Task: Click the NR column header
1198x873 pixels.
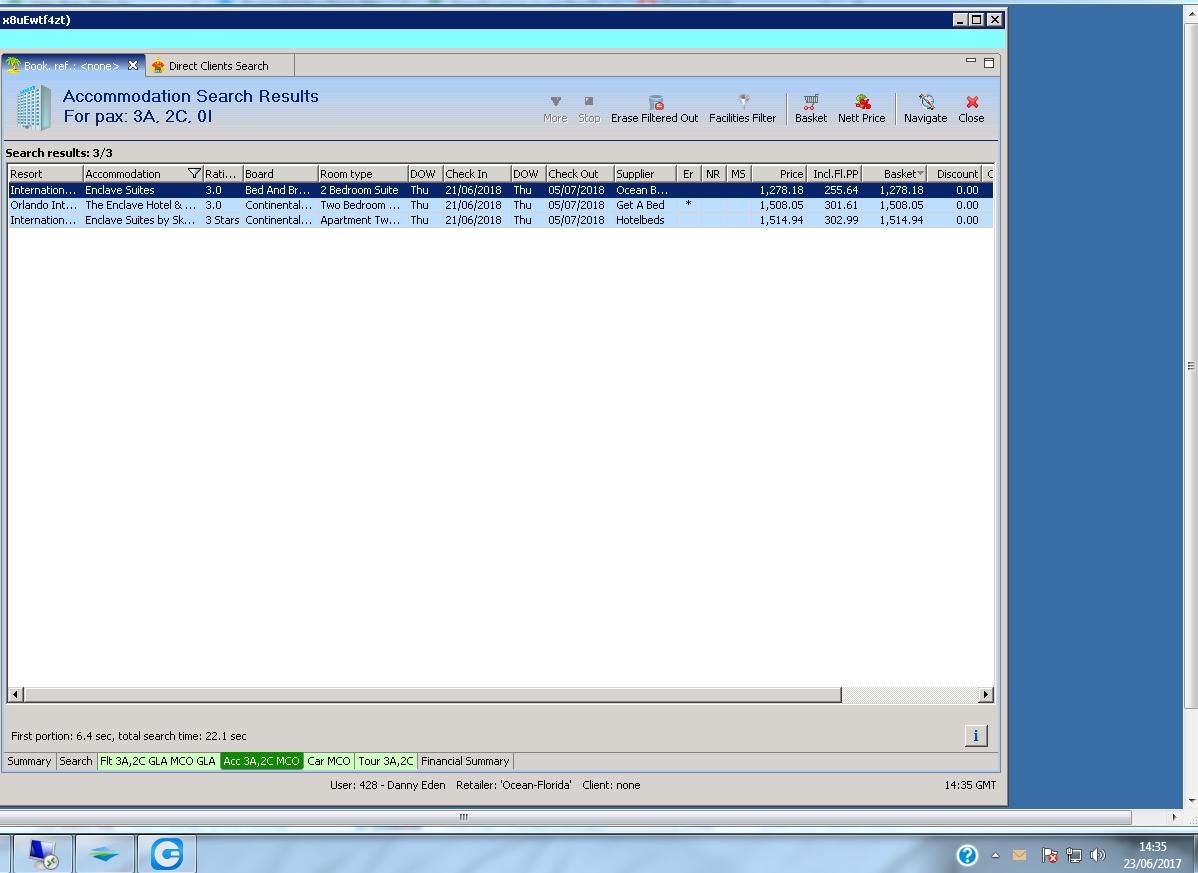Action: pos(713,174)
